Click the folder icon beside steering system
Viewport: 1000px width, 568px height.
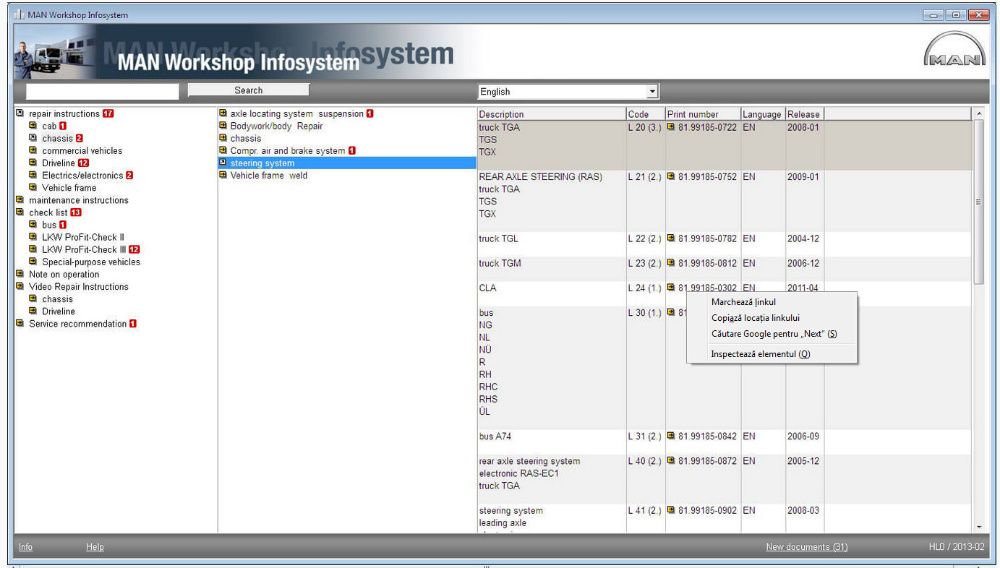223,163
